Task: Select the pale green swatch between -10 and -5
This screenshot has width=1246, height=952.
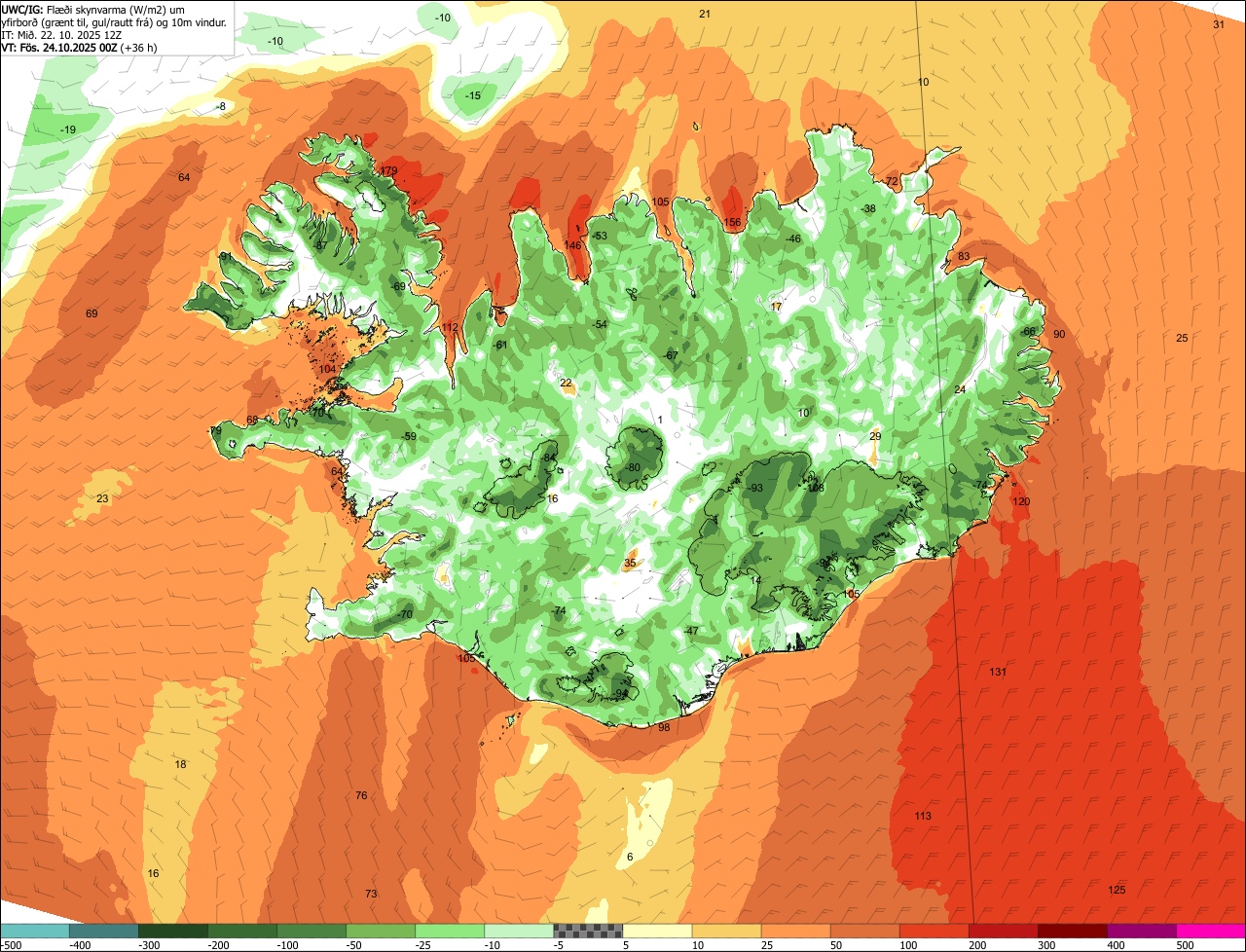Action: point(519,931)
